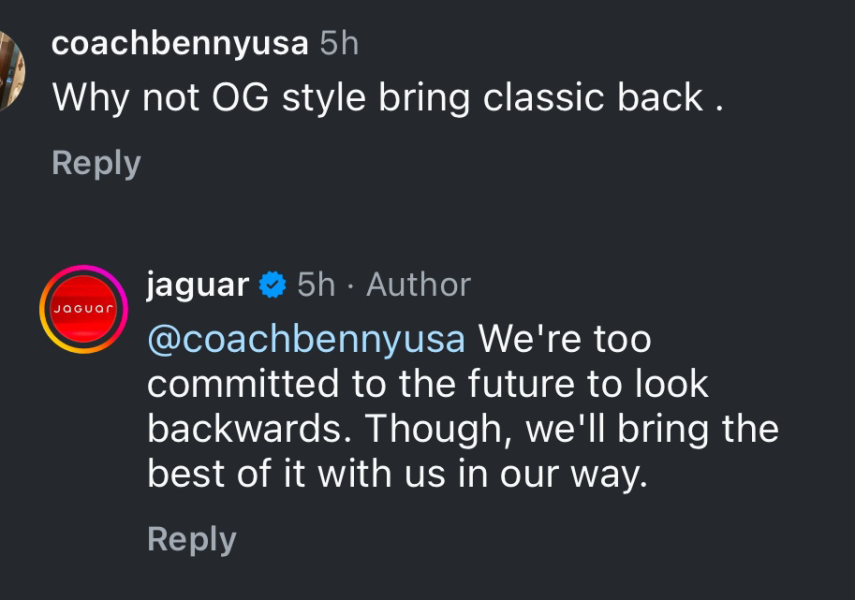Select the Author label beside jaguar
The height and width of the screenshot is (600, 855).
(418, 285)
